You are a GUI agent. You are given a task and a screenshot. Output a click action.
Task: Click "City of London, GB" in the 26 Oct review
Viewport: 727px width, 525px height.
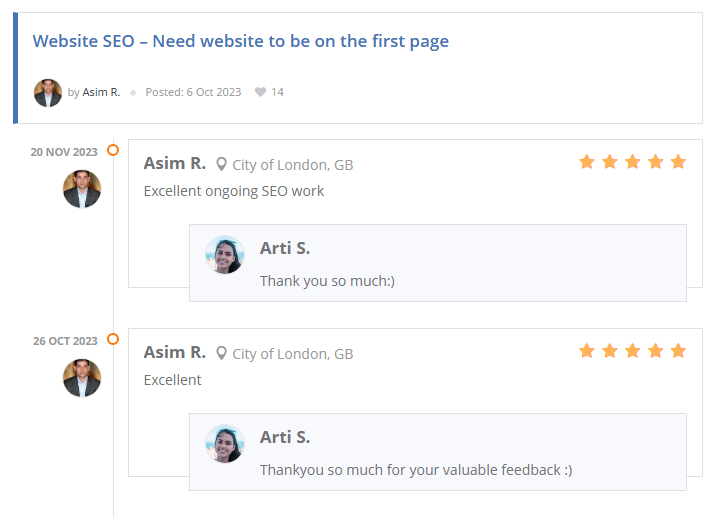coord(292,354)
